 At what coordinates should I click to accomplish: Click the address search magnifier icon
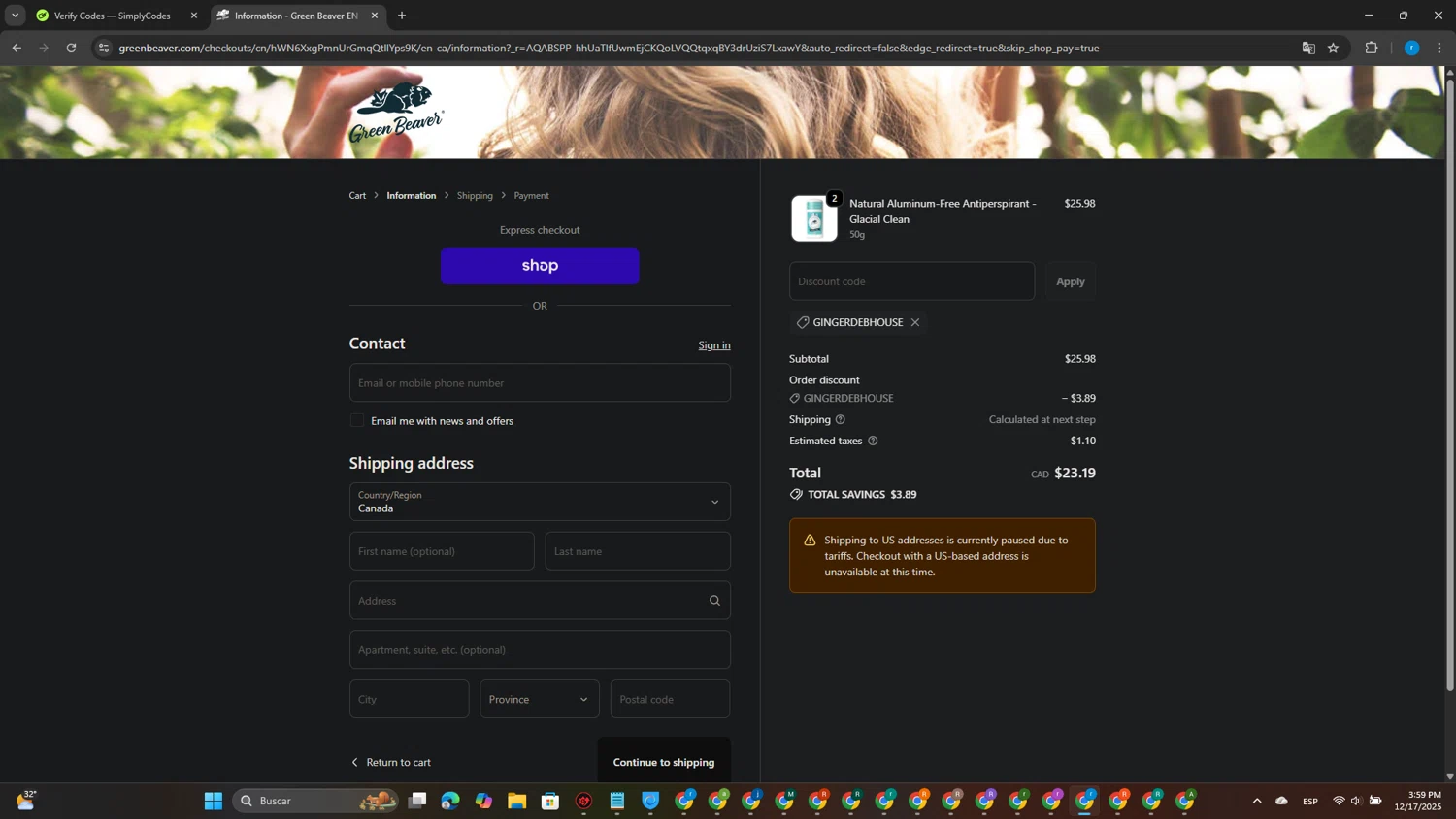[x=714, y=601]
